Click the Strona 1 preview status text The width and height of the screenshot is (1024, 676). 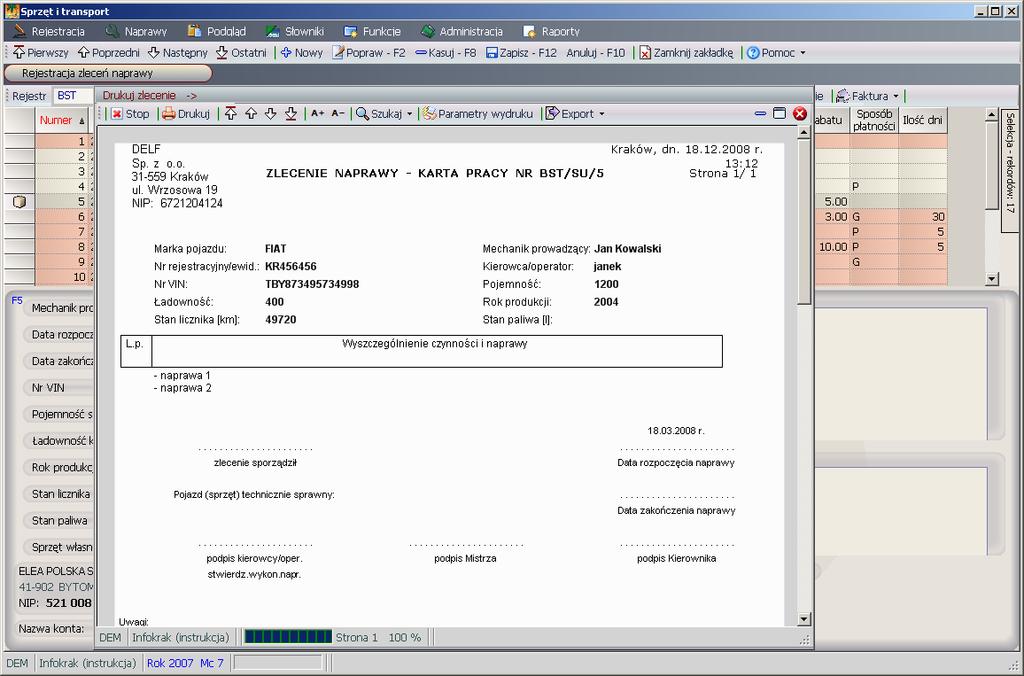pyautogui.click(x=357, y=637)
